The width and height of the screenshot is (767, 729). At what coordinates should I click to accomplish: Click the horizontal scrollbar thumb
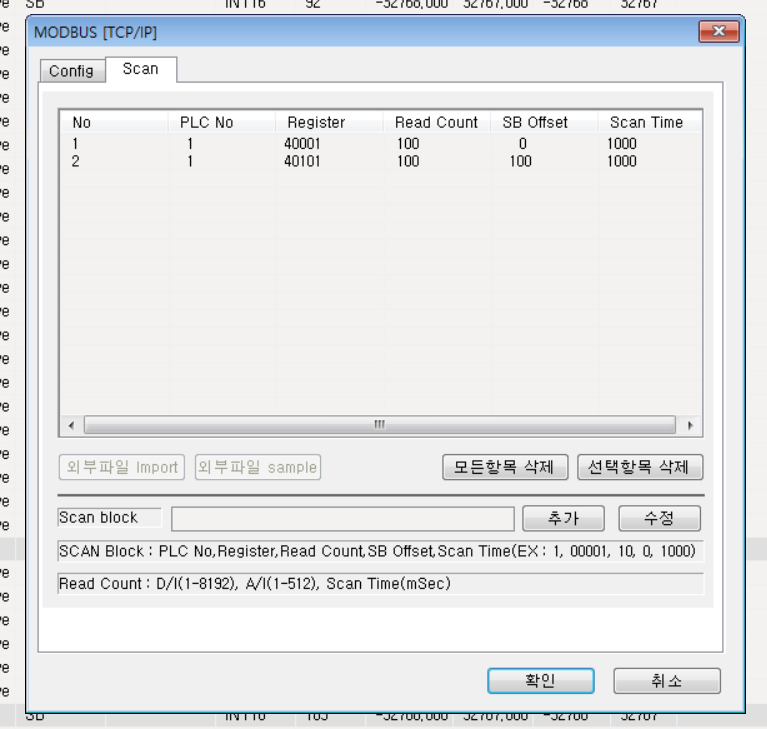pos(380,425)
